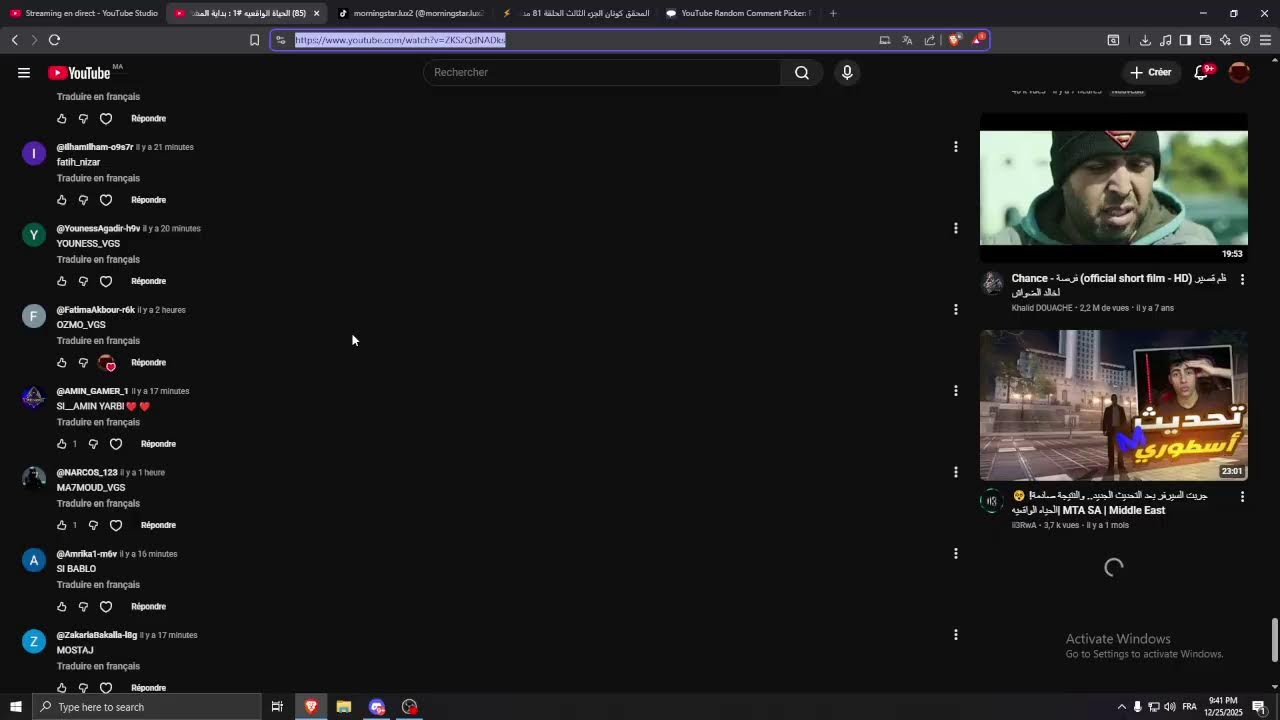This screenshot has height=720, width=1280.
Task: Open more options for the Chance video
Action: coord(1242,279)
